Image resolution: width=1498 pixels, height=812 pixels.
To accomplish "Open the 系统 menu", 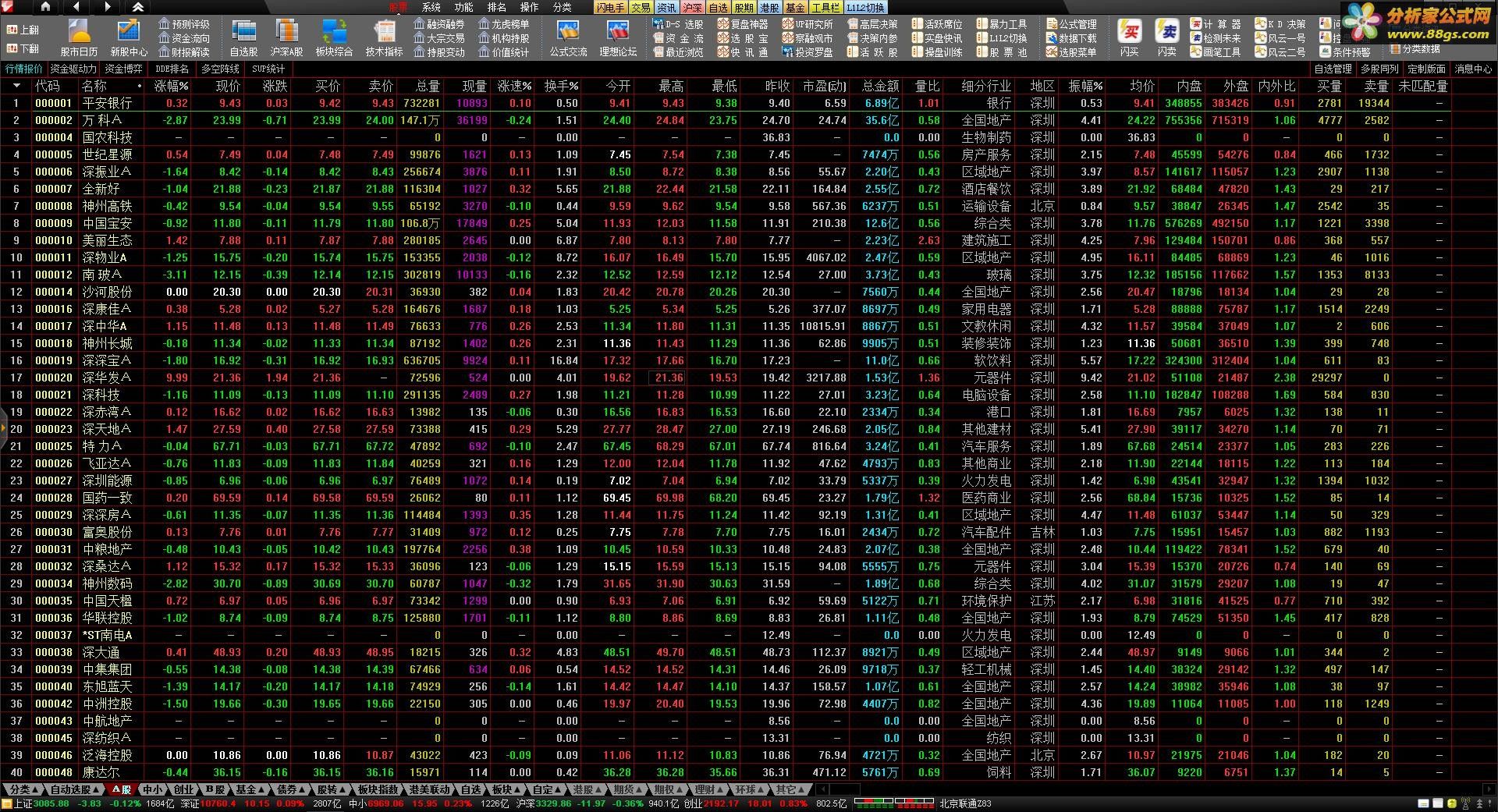I will [x=431, y=7].
